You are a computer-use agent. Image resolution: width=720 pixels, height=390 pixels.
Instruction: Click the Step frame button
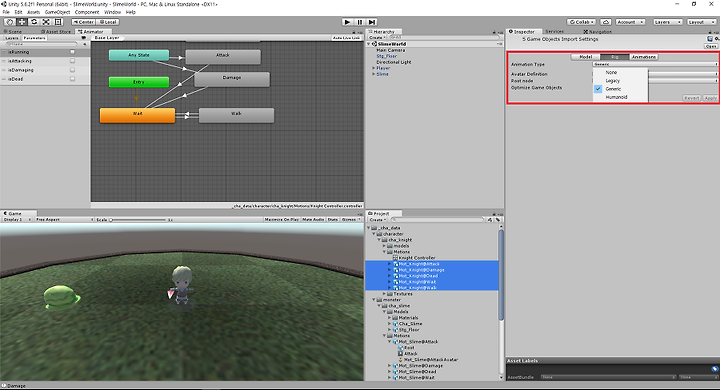coord(371,22)
